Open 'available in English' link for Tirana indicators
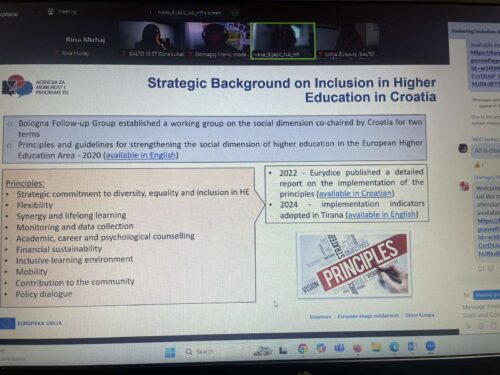The image size is (500, 375). click(382, 214)
